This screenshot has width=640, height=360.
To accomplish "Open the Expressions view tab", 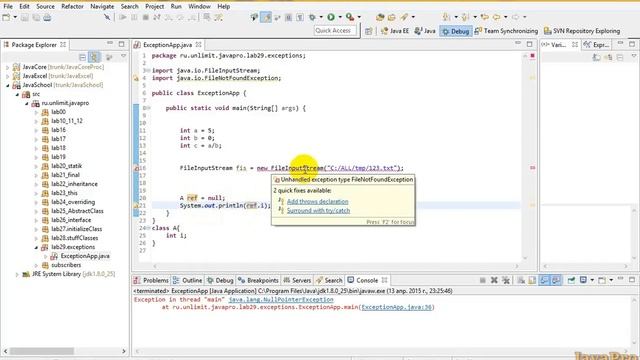I will 596,45.
